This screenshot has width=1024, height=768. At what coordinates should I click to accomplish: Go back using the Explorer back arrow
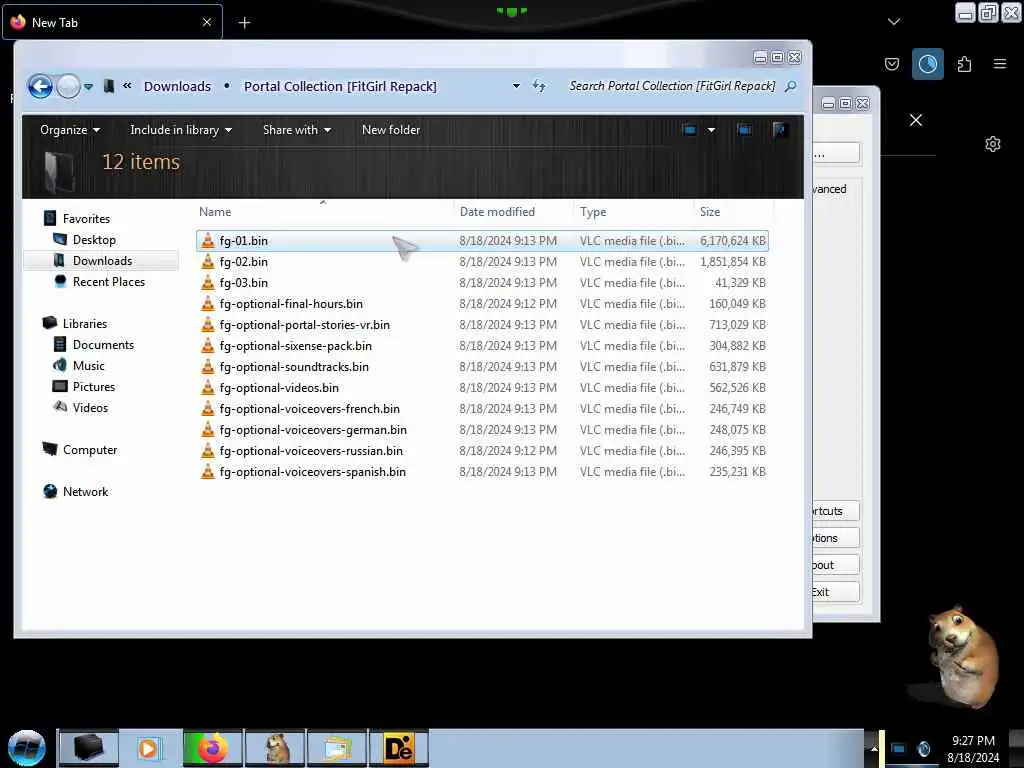[40, 86]
